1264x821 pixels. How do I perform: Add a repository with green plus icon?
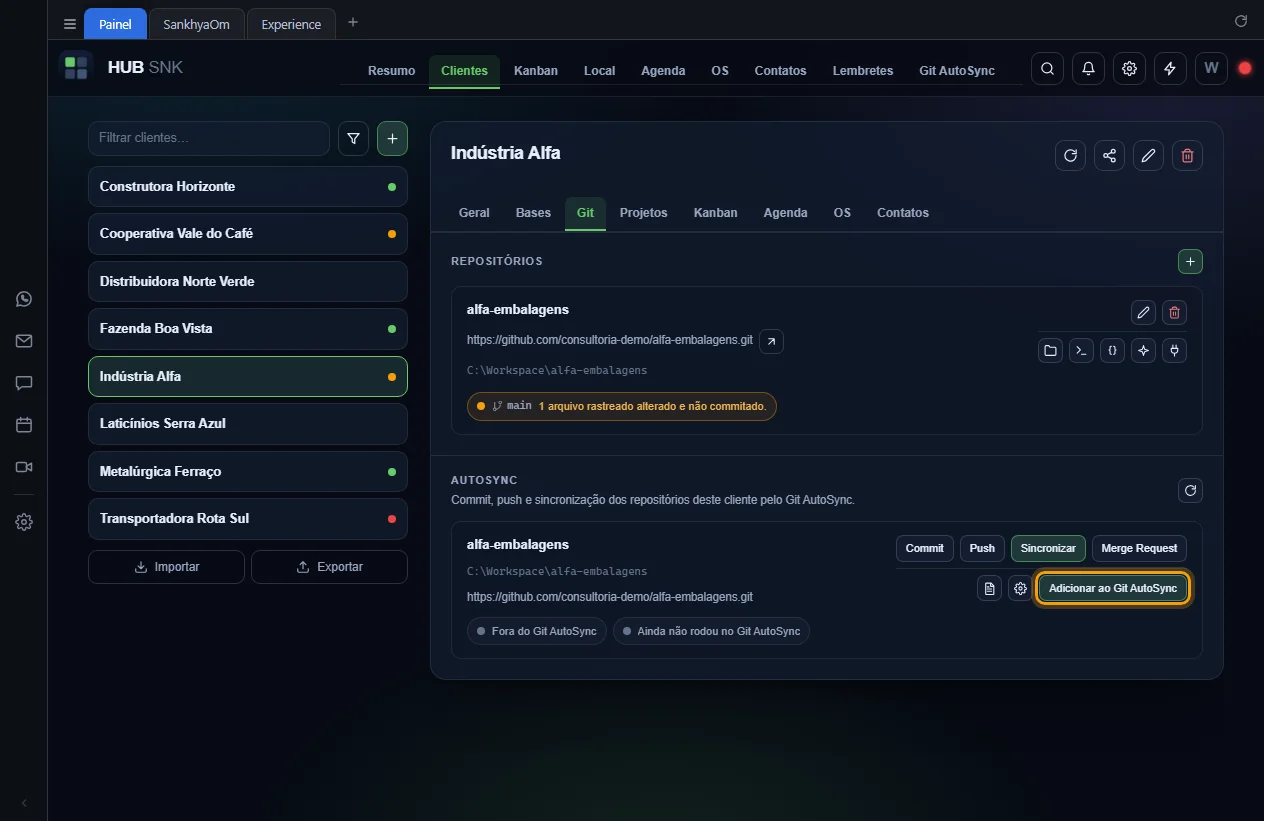1190,261
